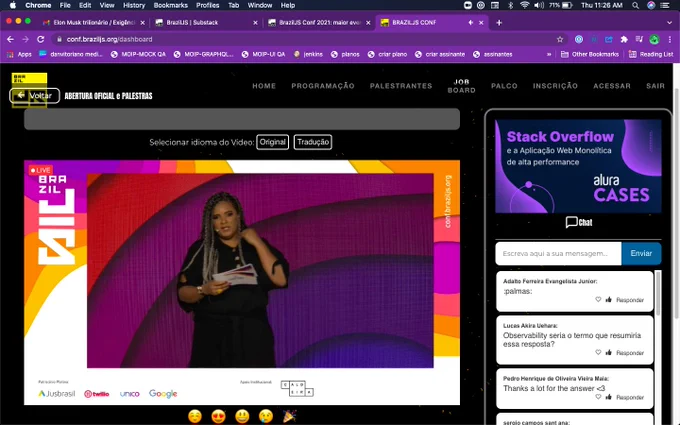Open the PALESTRANTES nav link
Image resolution: width=680 pixels, height=425 pixels.
[x=401, y=86]
